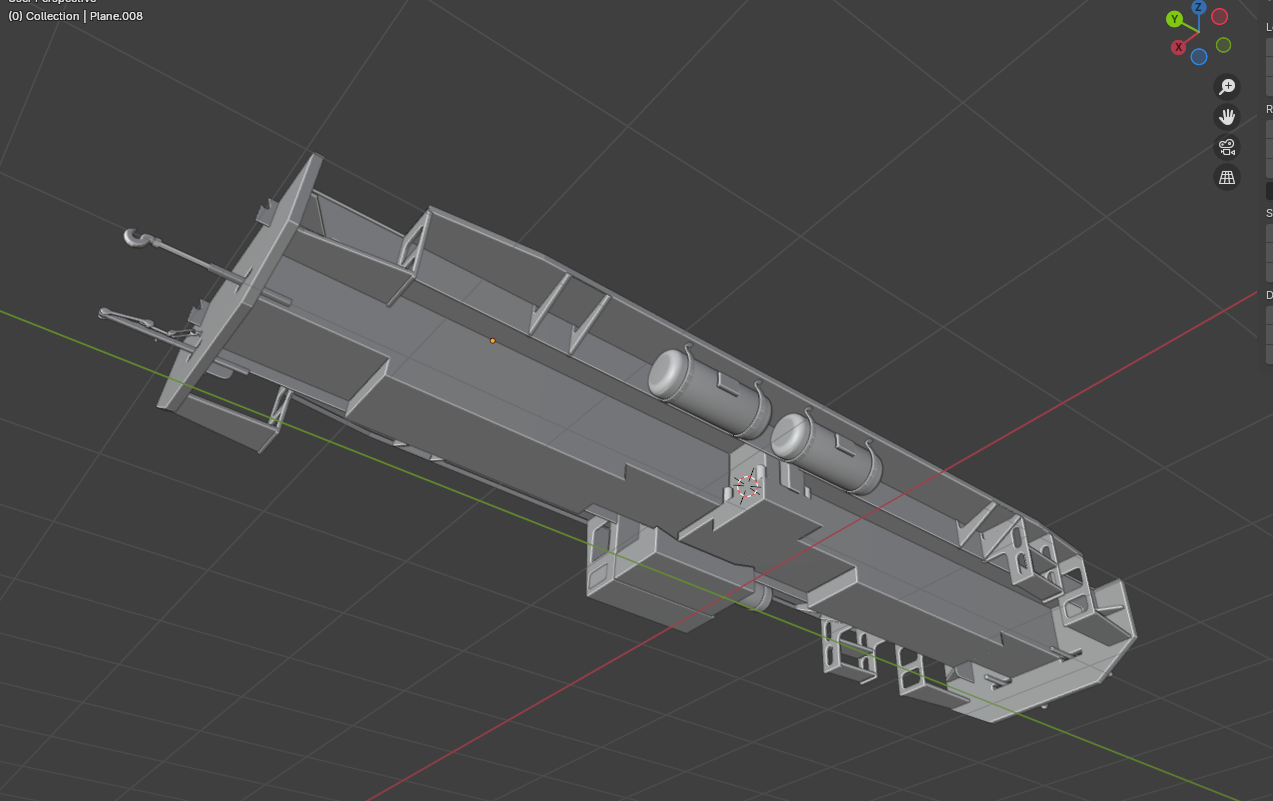Click the unlabeled blue negative-Z gizmo circle
The width and height of the screenshot is (1273, 801).
[x=1199, y=57]
